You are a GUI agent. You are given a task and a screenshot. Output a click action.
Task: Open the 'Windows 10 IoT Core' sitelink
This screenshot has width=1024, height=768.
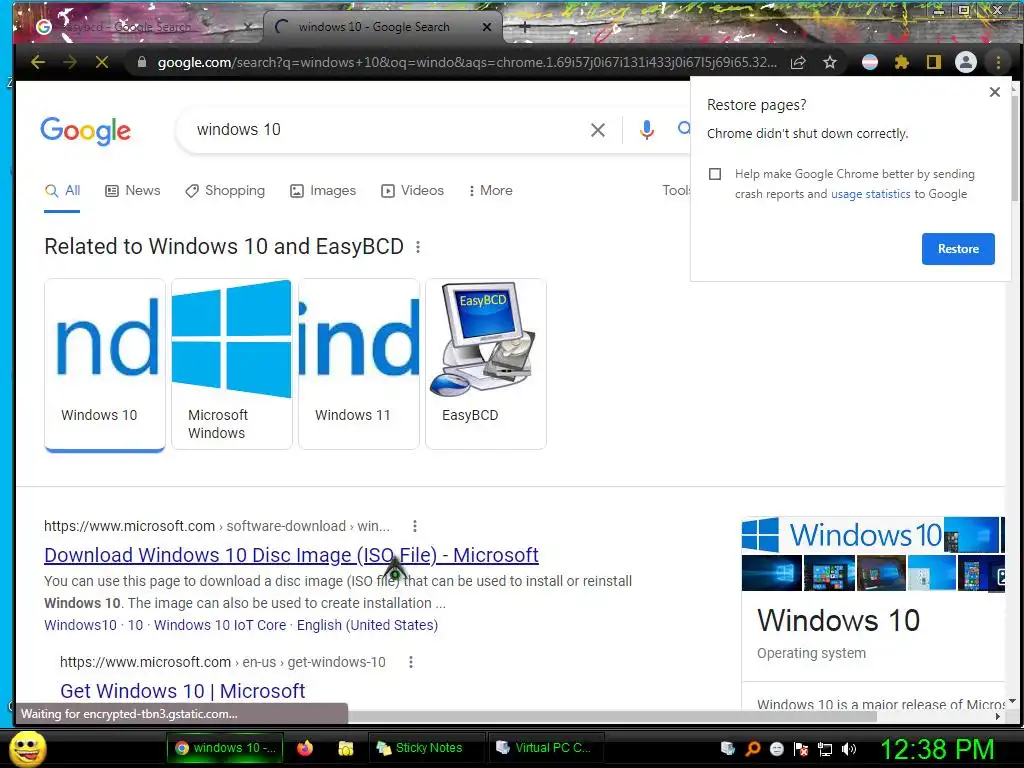[220, 625]
